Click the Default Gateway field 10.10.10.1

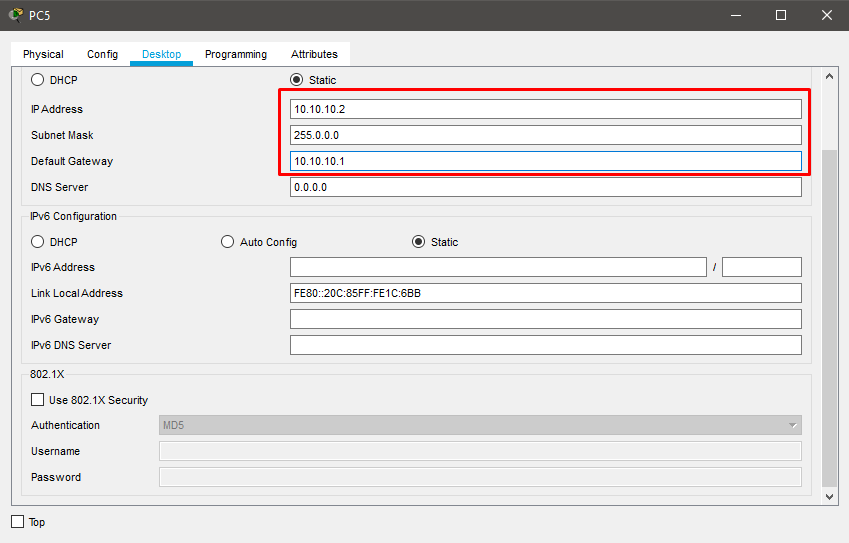click(545, 161)
